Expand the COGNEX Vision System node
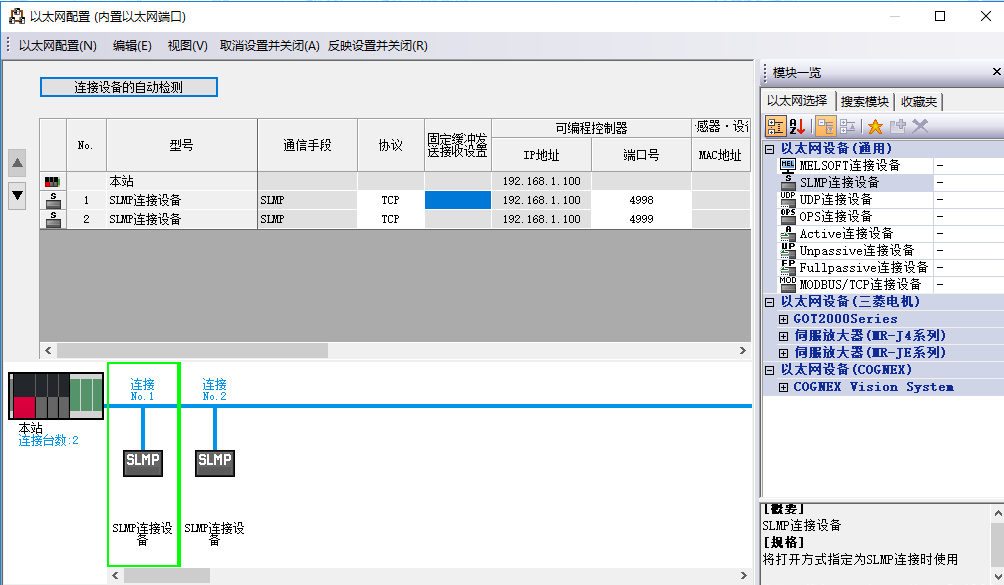The image size is (1004, 585). (784, 387)
